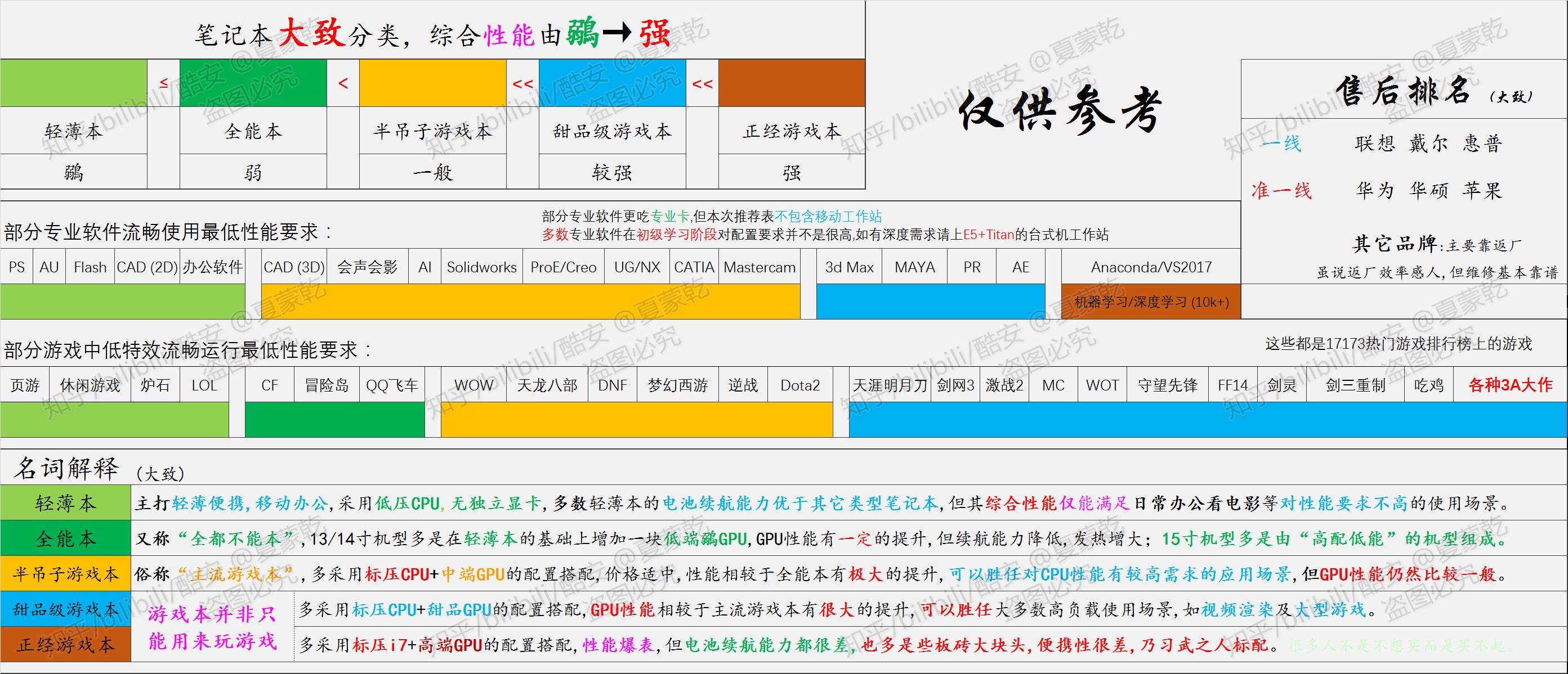The height and width of the screenshot is (674, 1568).
Task: Switch to the 甜品级游戏本 tab
Action: click(x=612, y=129)
